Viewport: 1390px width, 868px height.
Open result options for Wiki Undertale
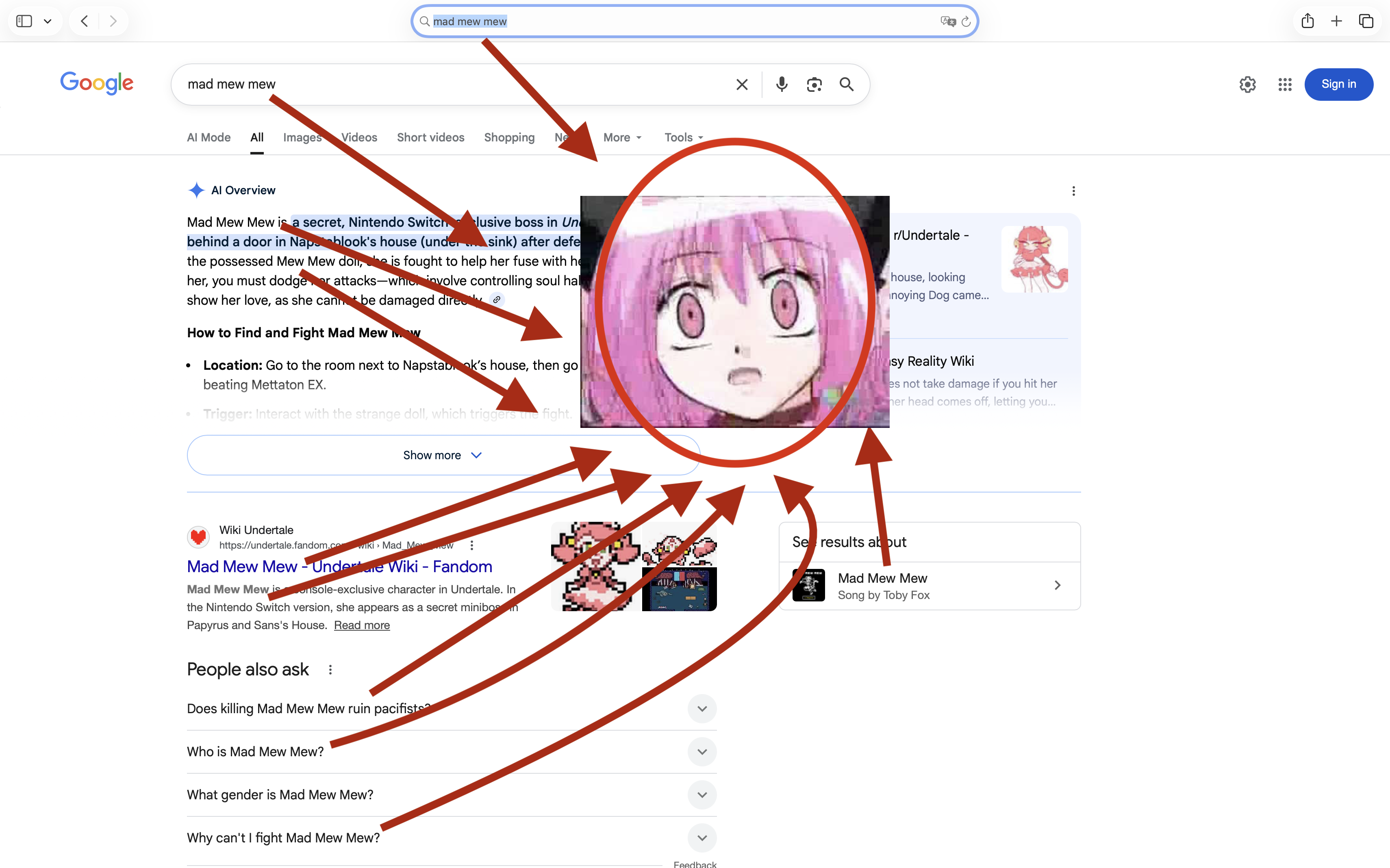pyautogui.click(x=471, y=545)
